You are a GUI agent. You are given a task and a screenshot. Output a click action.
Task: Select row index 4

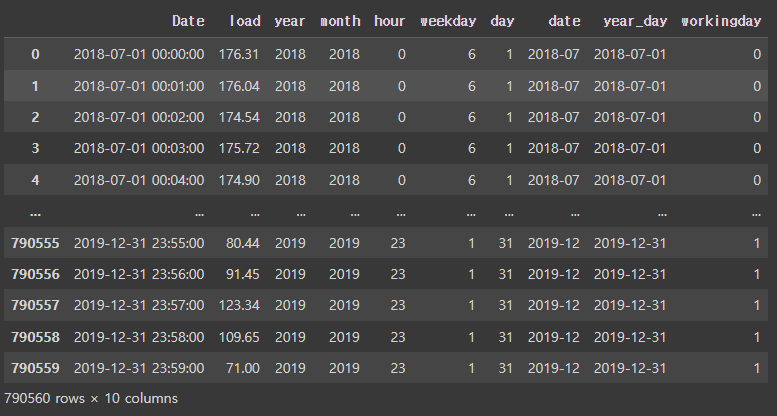point(35,180)
